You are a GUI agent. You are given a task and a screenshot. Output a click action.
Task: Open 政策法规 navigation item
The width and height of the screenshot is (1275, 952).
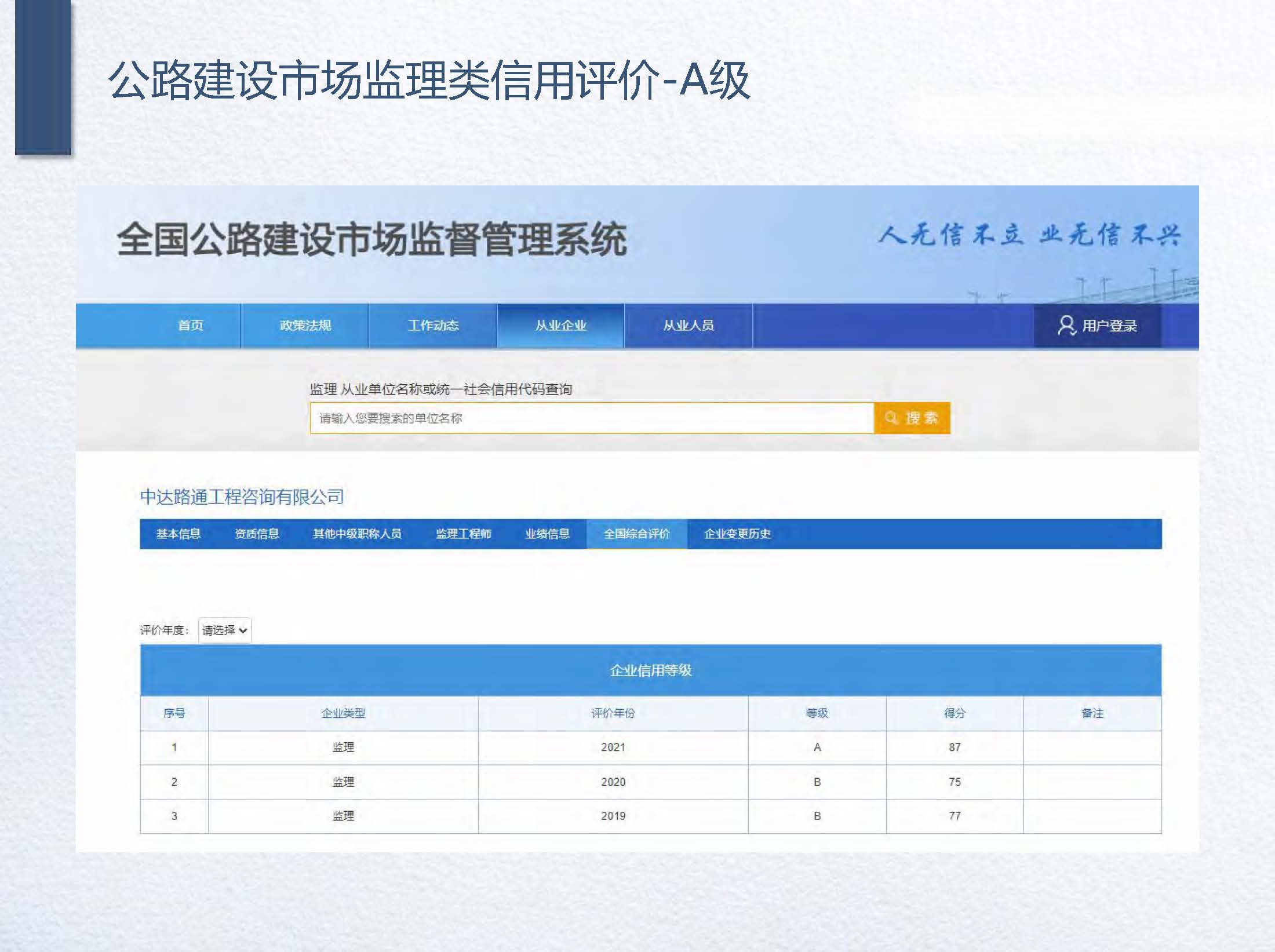coord(305,326)
